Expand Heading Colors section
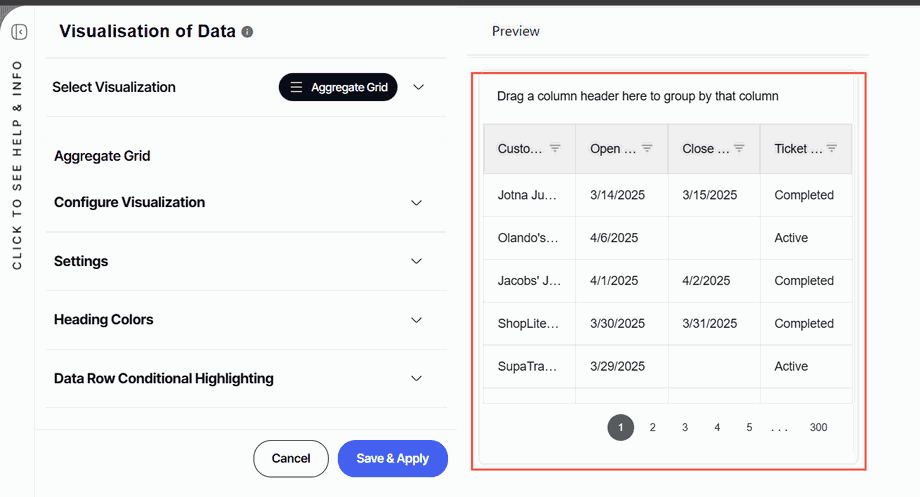The width and height of the screenshot is (920, 497). click(417, 320)
